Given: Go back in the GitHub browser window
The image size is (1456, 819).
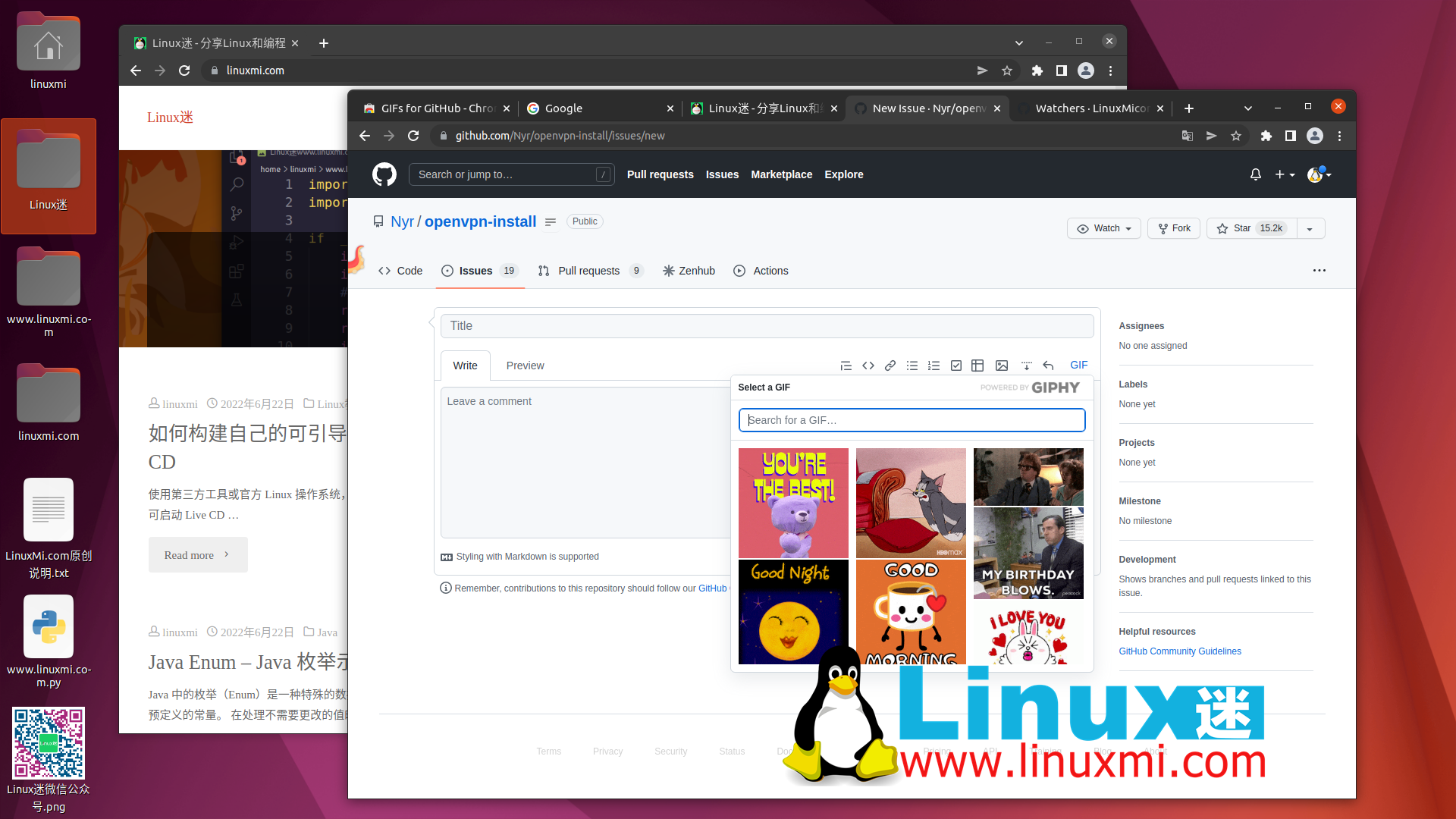Looking at the screenshot, I should pyautogui.click(x=365, y=136).
